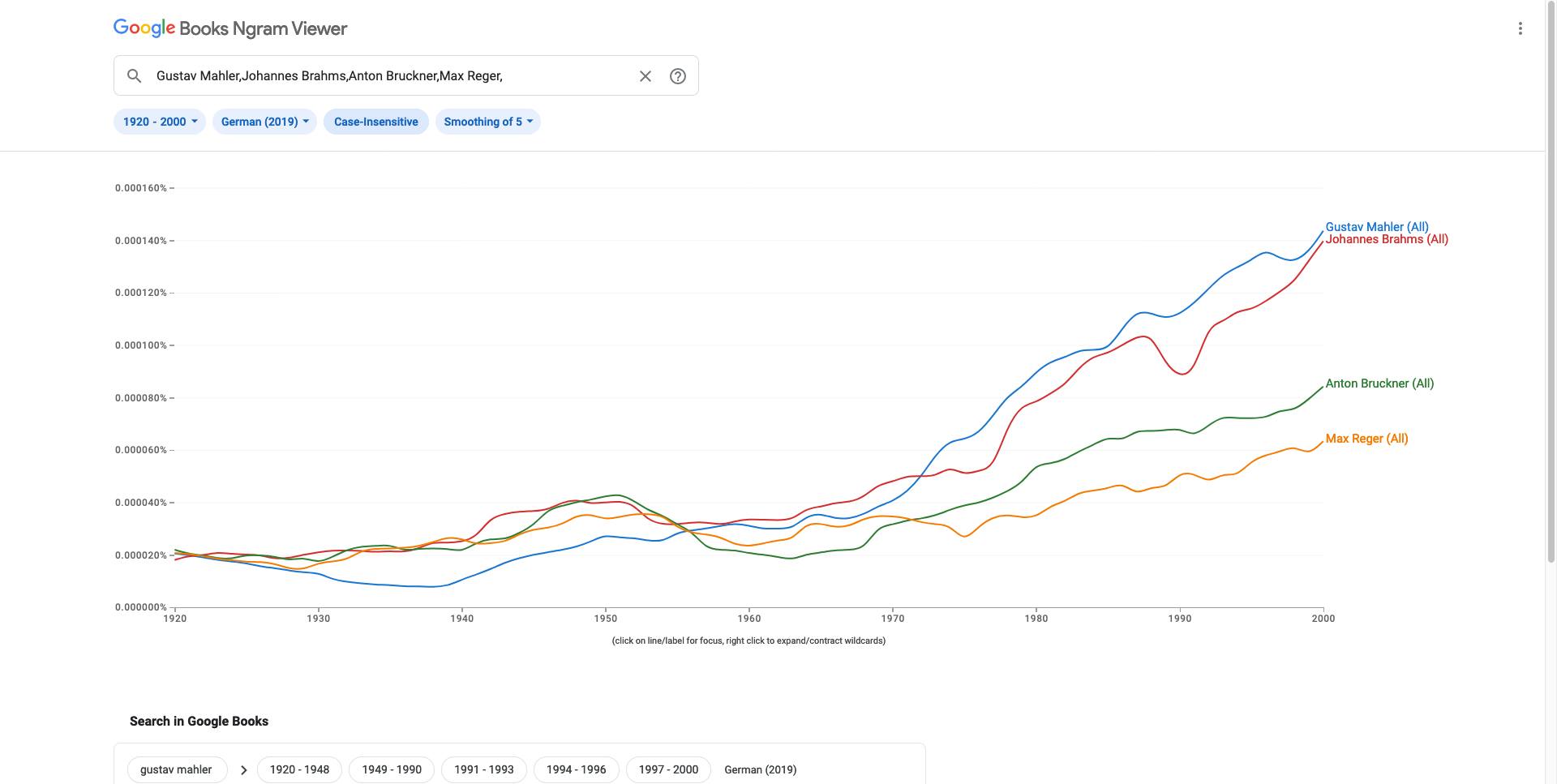This screenshot has height=784, width=1557.
Task: Click the 1950 x-axis label
Action: click(605, 618)
